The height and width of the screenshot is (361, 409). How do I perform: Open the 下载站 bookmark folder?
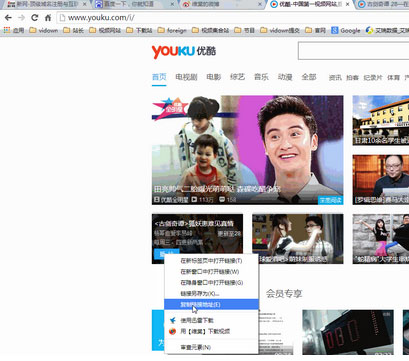(x=139, y=30)
